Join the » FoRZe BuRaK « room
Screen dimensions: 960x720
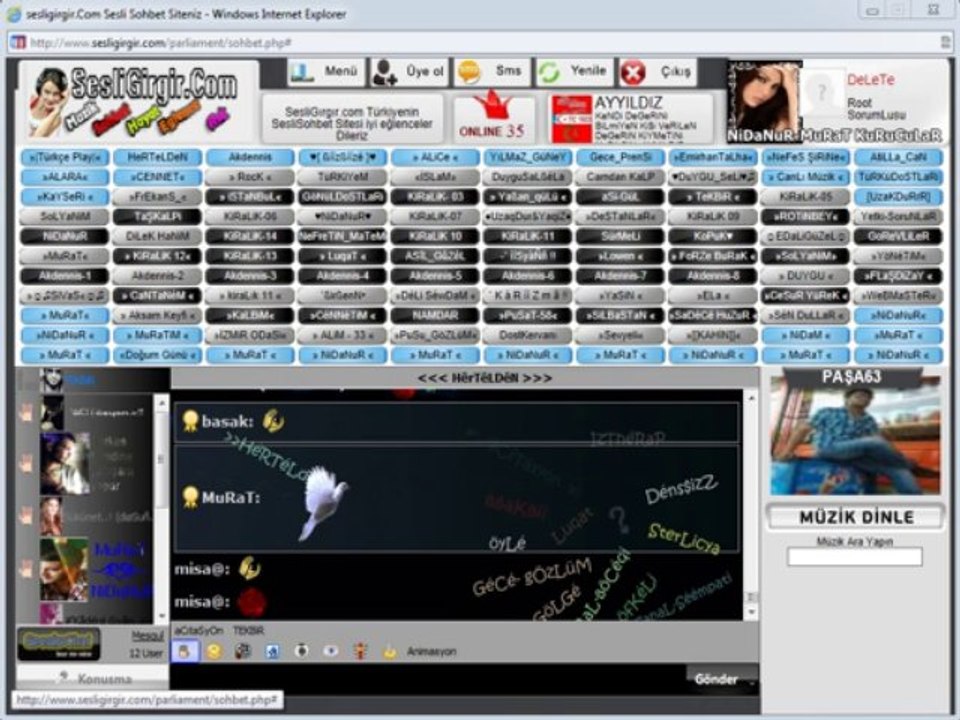(713, 256)
